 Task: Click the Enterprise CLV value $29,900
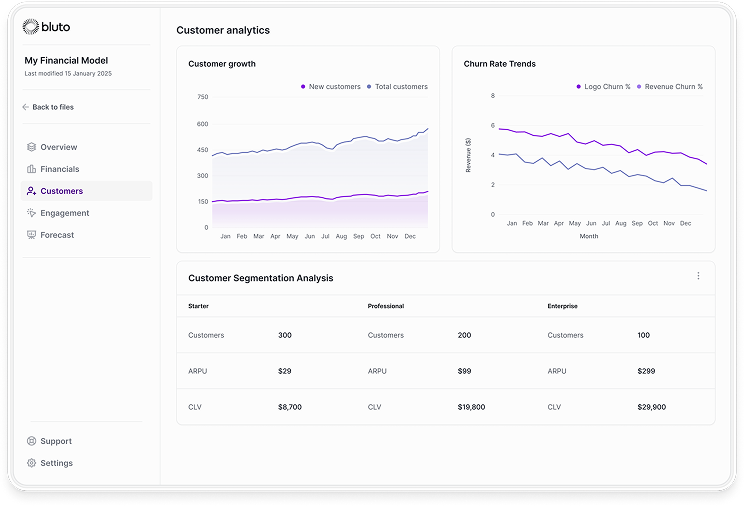point(652,407)
